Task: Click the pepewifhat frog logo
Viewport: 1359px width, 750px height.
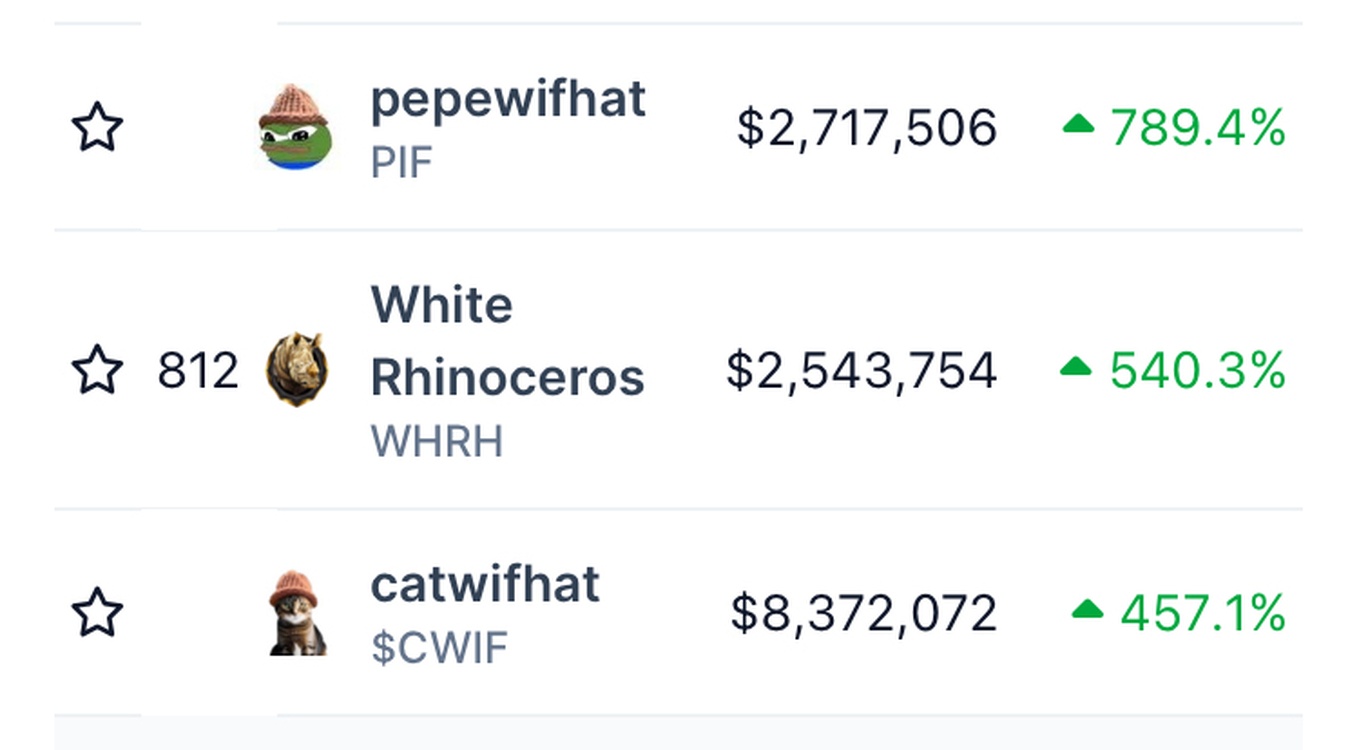Action: pyautogui.click(x=296, y=127)
